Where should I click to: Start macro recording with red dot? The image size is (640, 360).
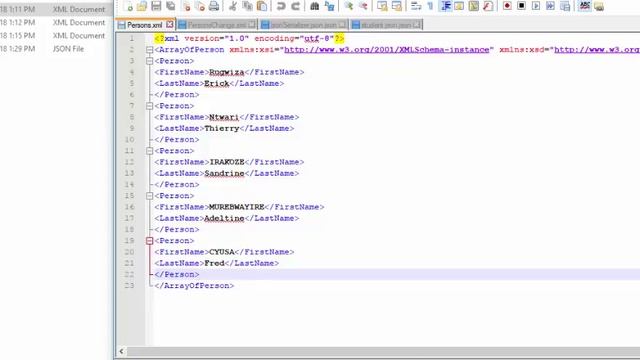click(507, 6)
